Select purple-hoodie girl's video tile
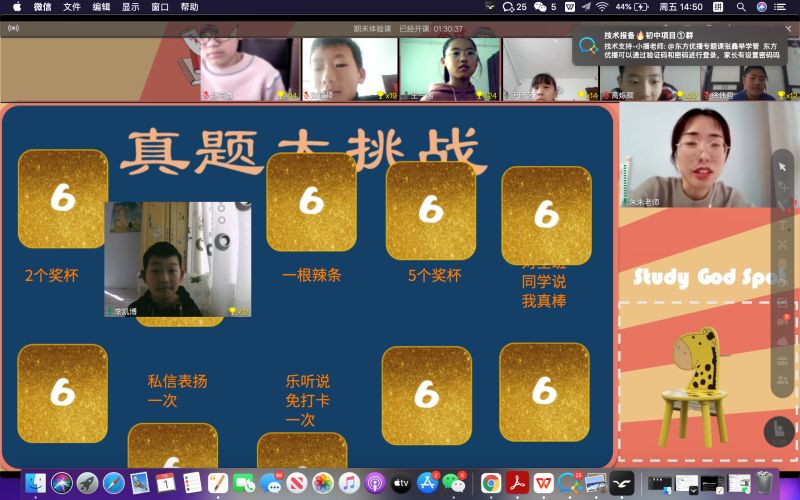This screenshot has width=800, height=500. click(449, 69)
